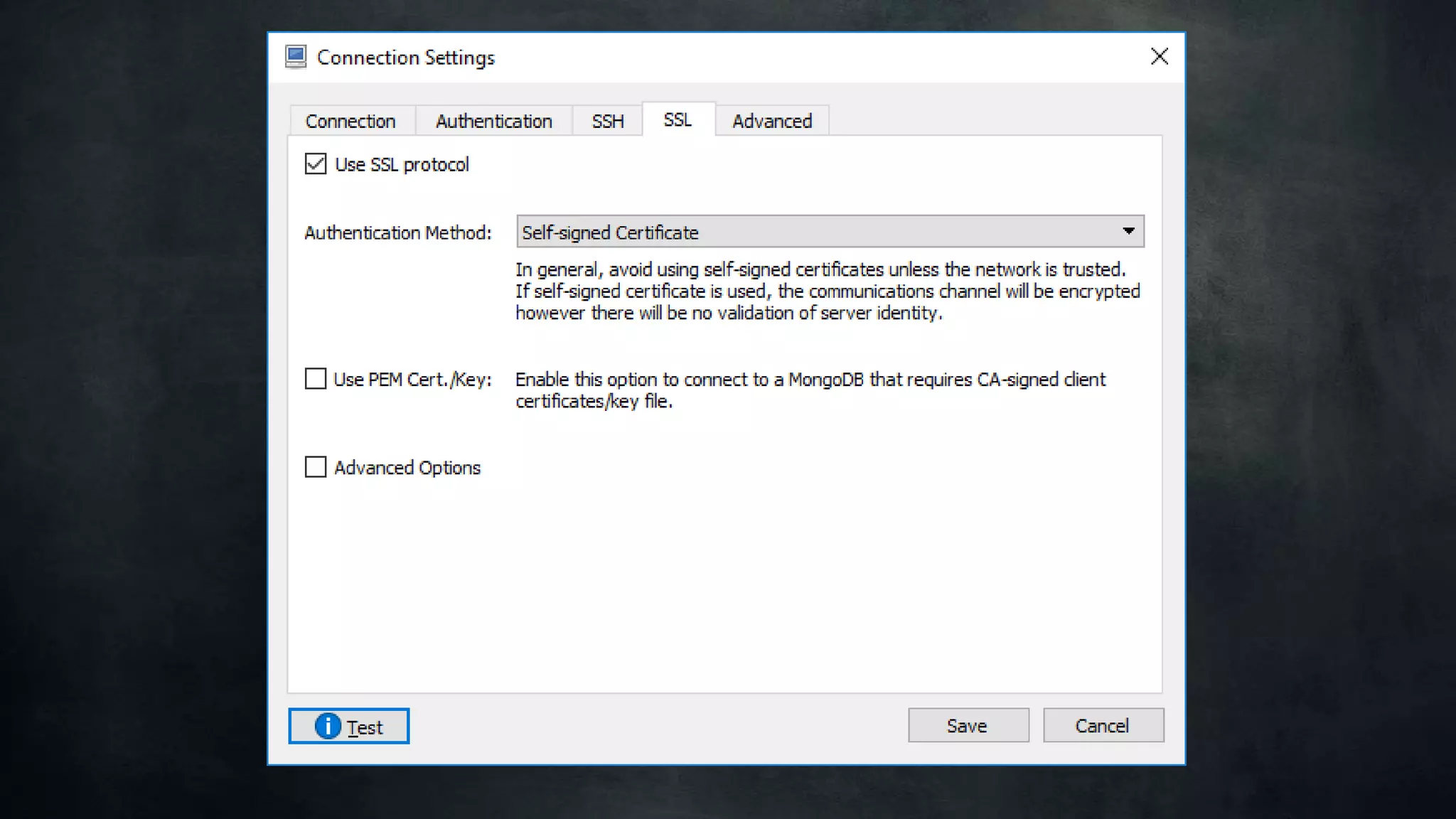Open the Authentication Method combo box

(829, 232)
